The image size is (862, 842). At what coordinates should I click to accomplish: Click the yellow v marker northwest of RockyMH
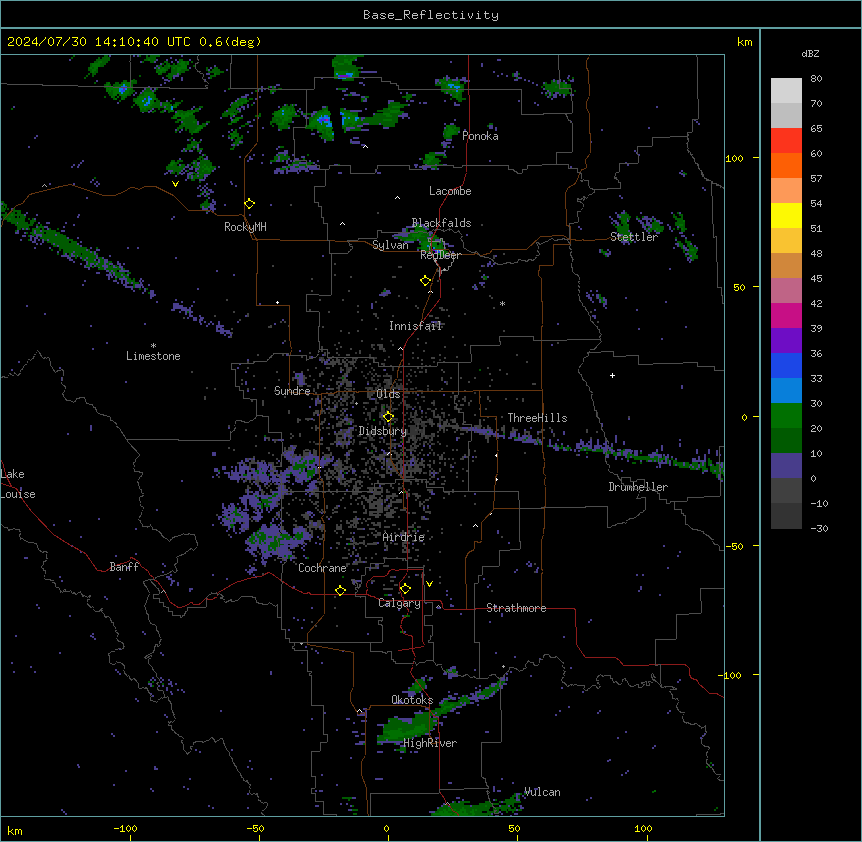(175, 184)
